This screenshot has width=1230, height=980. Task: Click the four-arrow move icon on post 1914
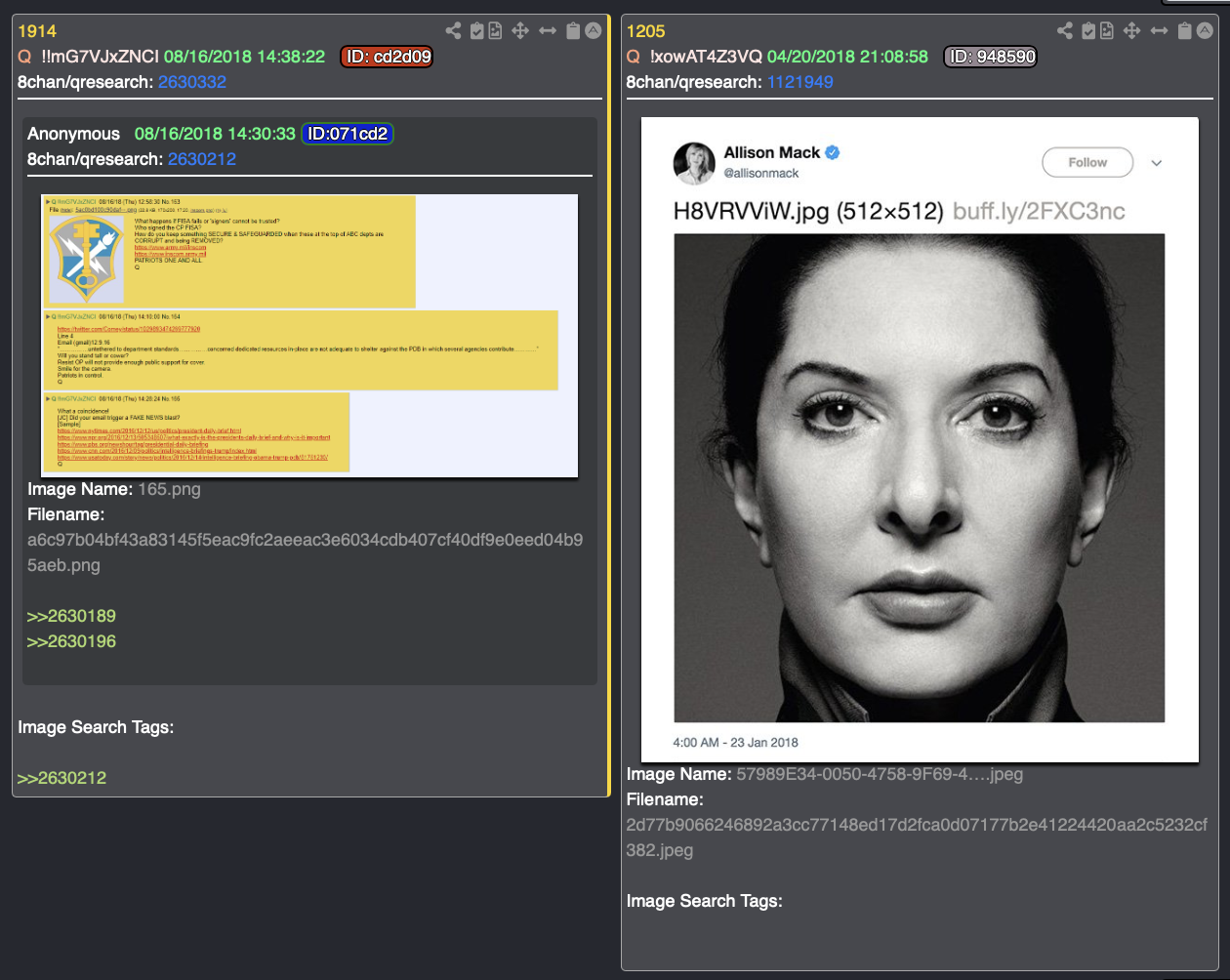(x=520, y=31)
